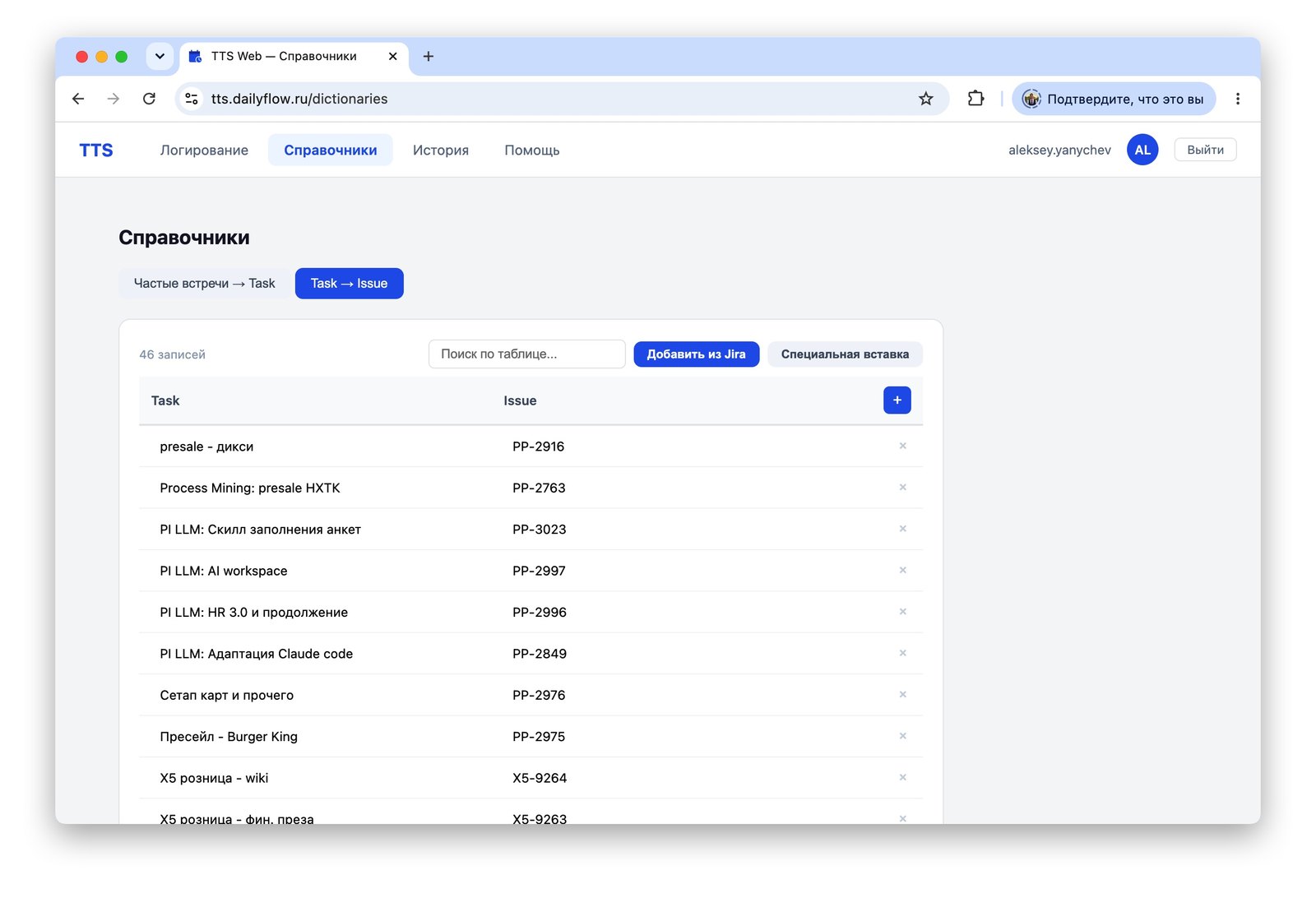The image size is (1316, 898).
Task: Select Сетап карт и прочего task cell
Action: tap(227, 695)
